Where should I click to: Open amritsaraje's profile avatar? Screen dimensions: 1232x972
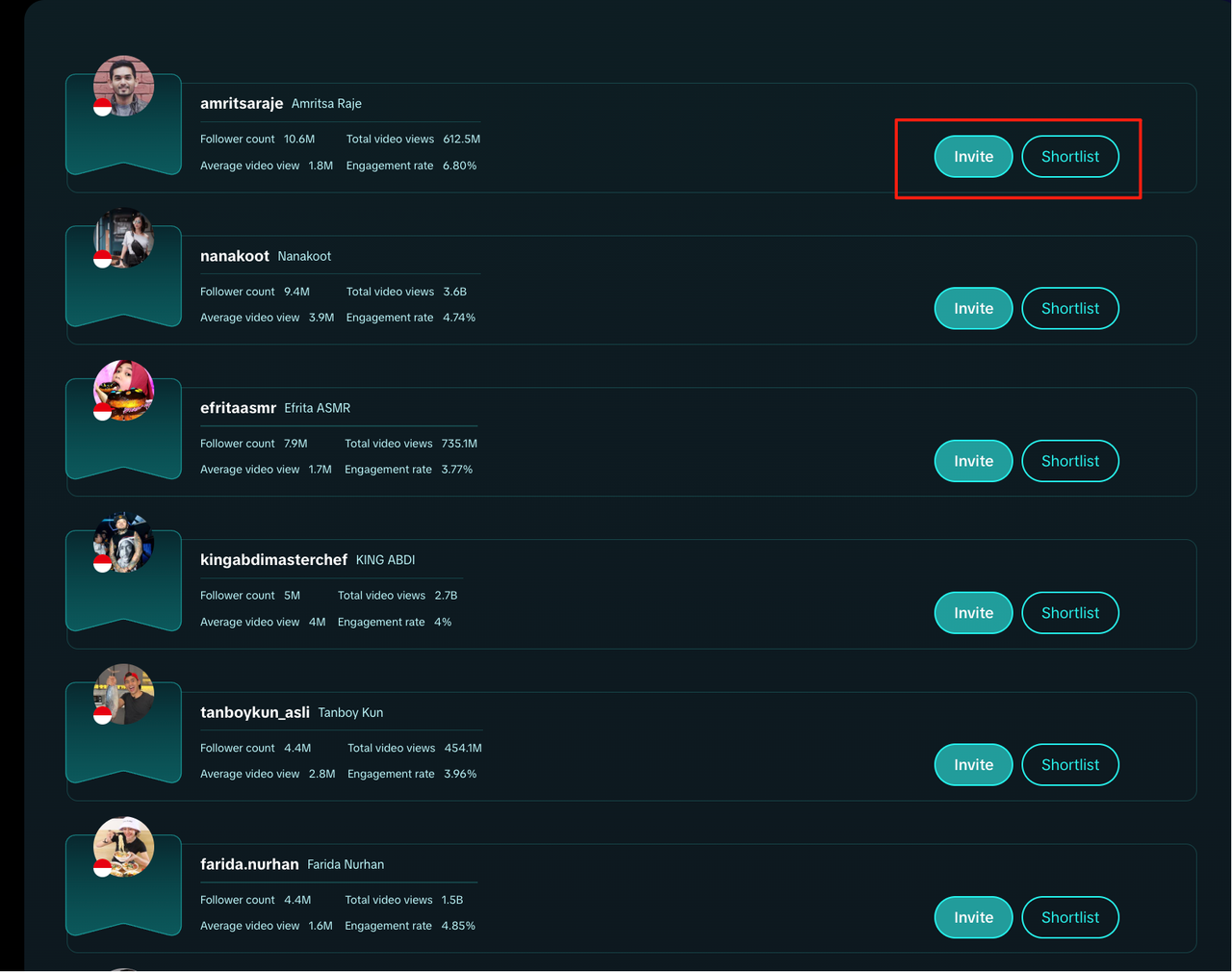tap(123, 86)
